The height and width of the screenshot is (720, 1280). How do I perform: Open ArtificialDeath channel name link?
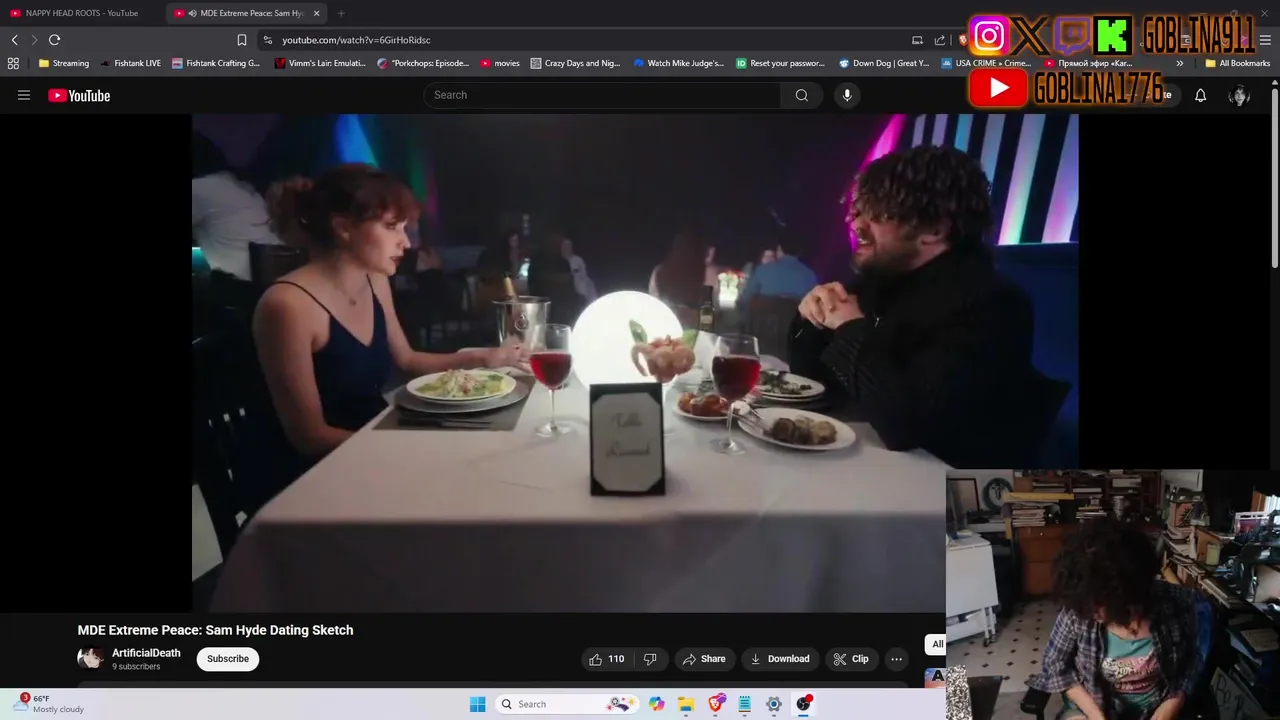tap(146, 653)
